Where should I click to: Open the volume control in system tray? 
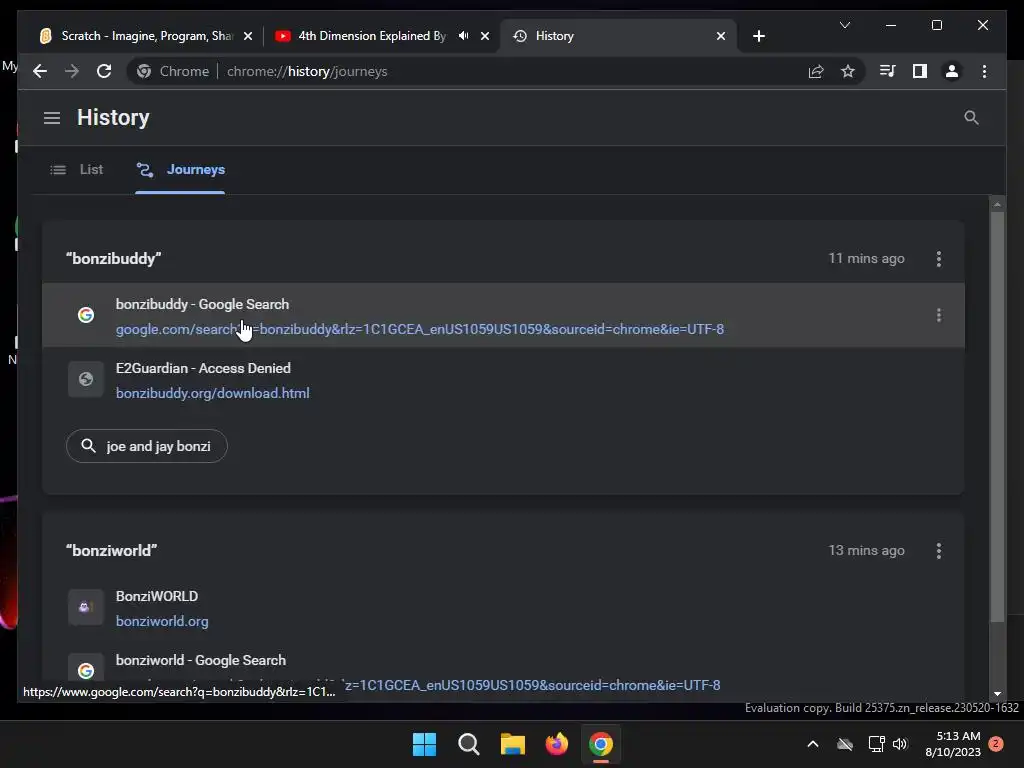pyautogui.click(x=901, y=744)
